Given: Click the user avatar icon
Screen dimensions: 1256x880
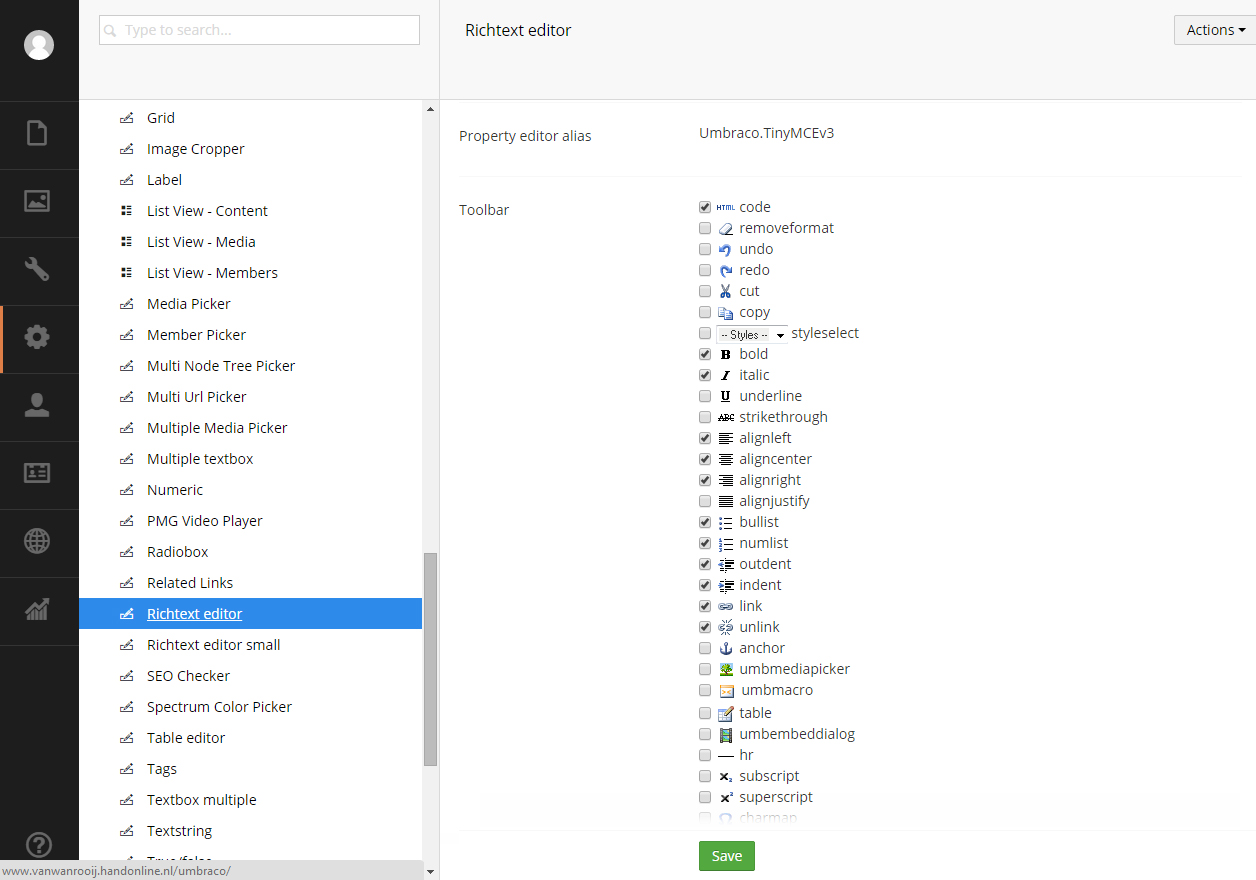Looking at the screenshot, I should 39,45.
